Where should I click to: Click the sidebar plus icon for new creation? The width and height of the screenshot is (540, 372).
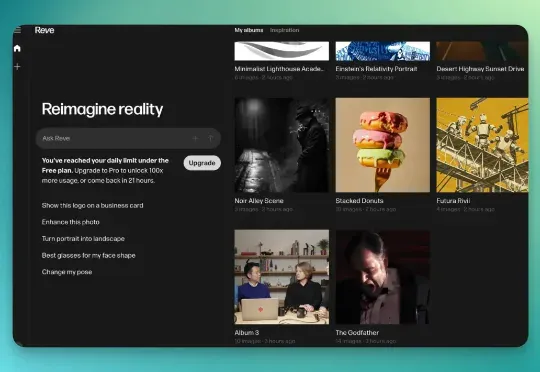click(x=17, y=66)
